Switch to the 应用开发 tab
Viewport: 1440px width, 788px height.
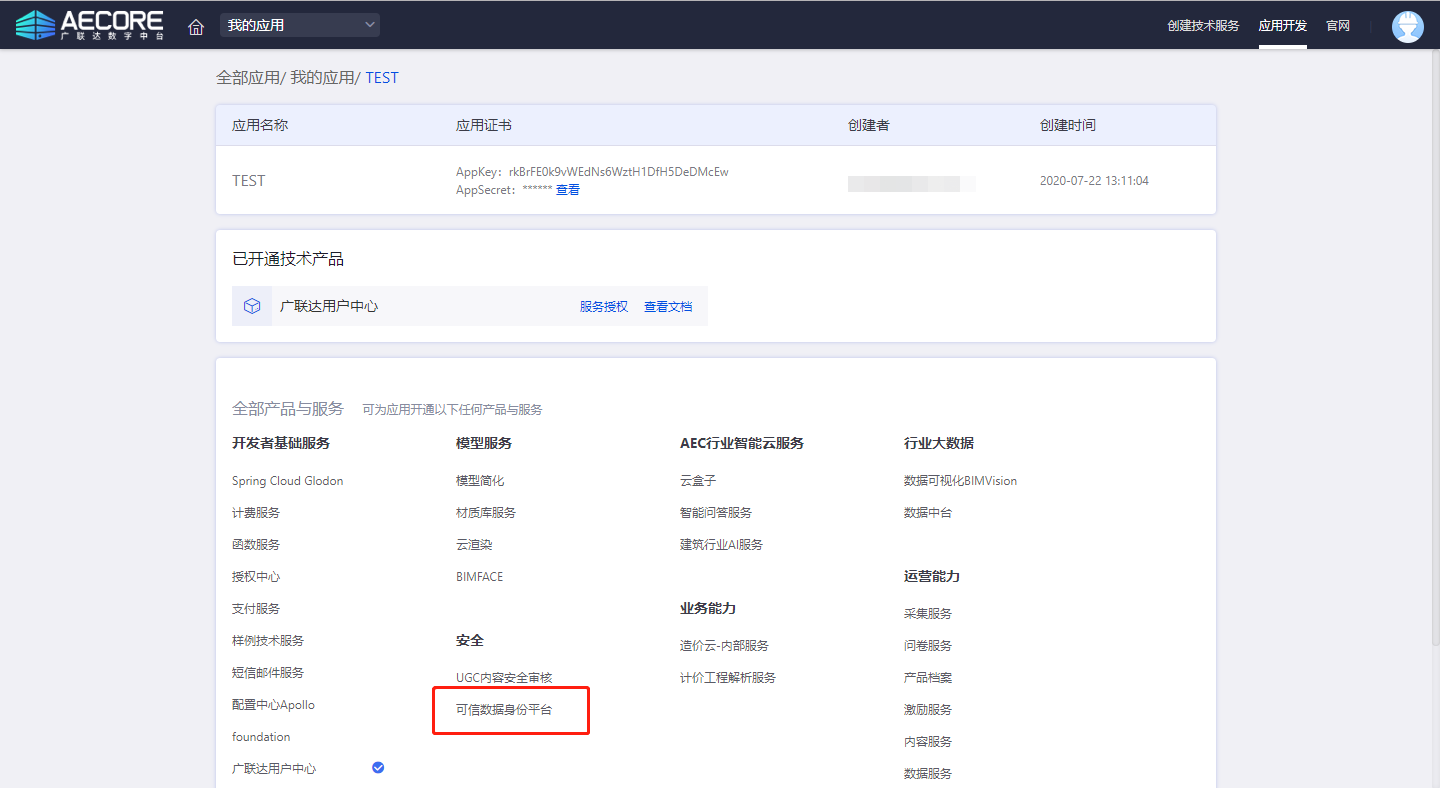point(1282,26)
